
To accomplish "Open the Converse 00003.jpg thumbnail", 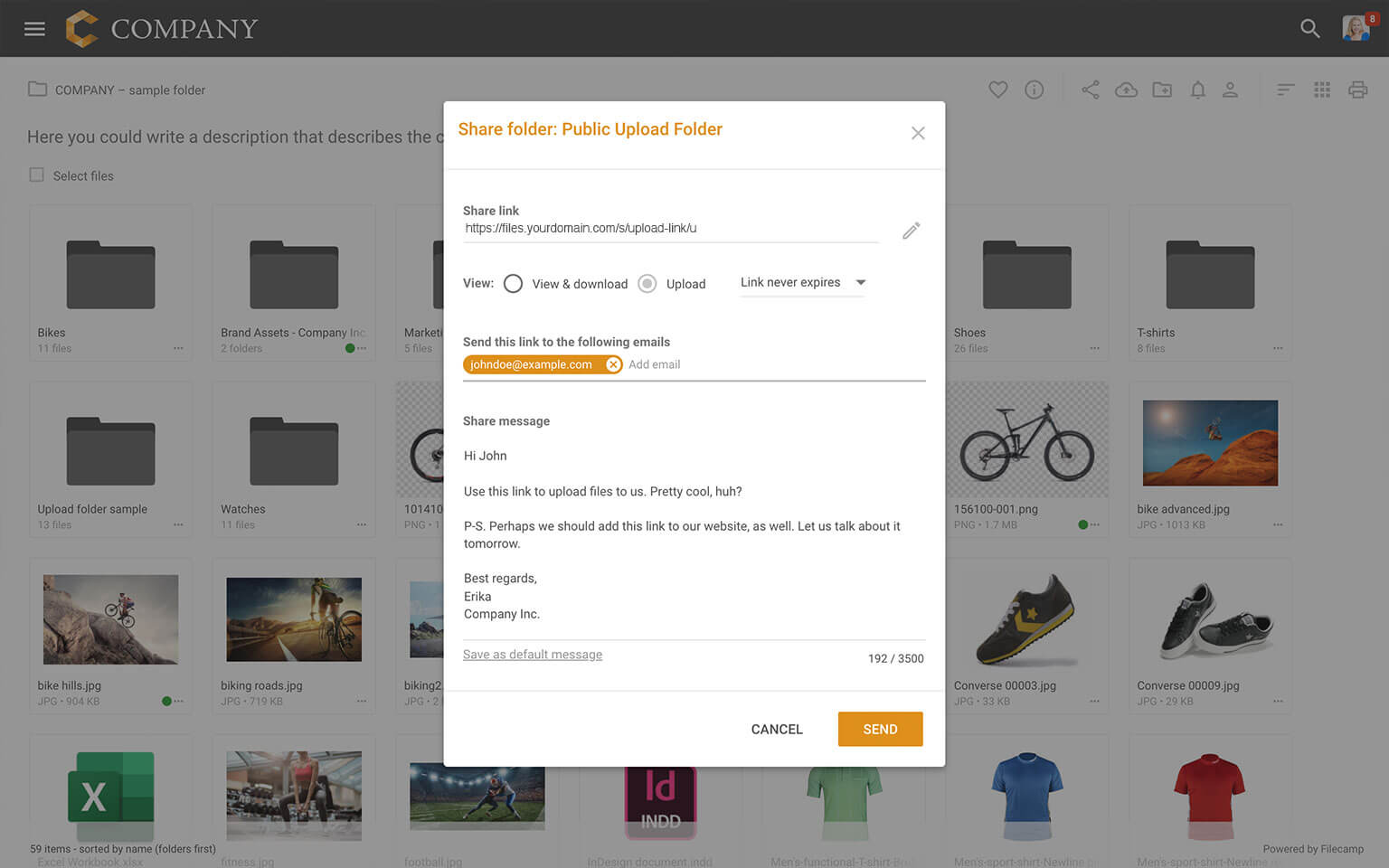I will tap(1027, 619).
